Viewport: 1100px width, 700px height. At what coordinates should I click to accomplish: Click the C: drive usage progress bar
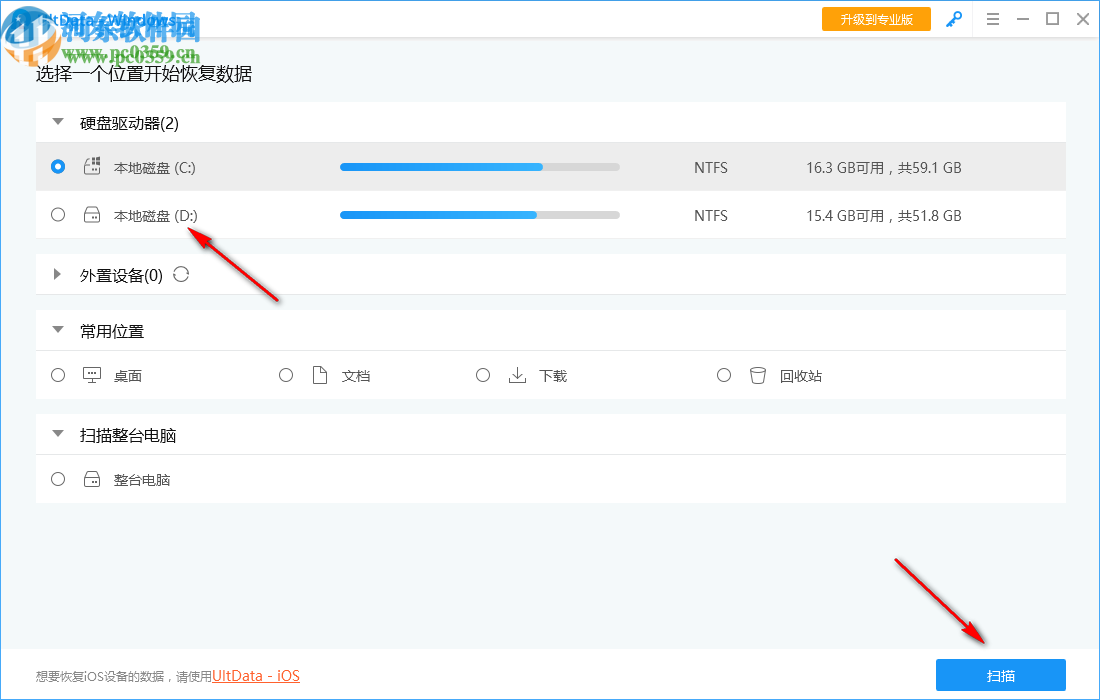coord(479,166)
